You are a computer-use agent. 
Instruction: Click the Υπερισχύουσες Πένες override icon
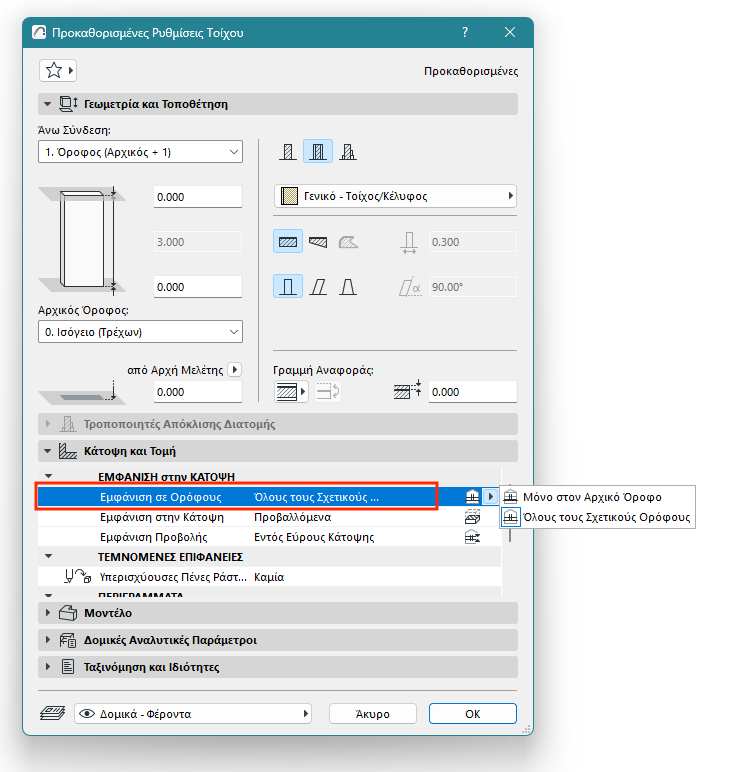pos(78,576)
